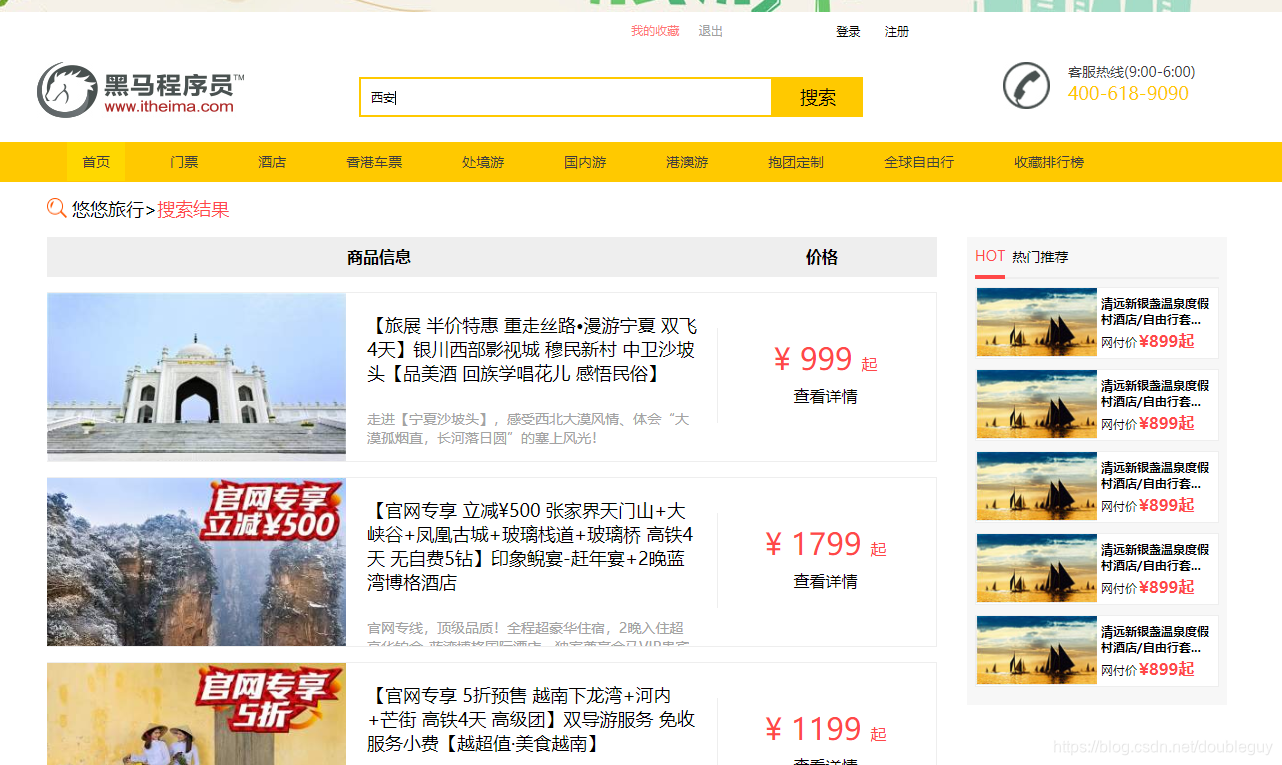The height and width of the screenshot is (765, 1282).
Task: Select 国内游 in the navigation bar
Action: [x=585, y=162]
